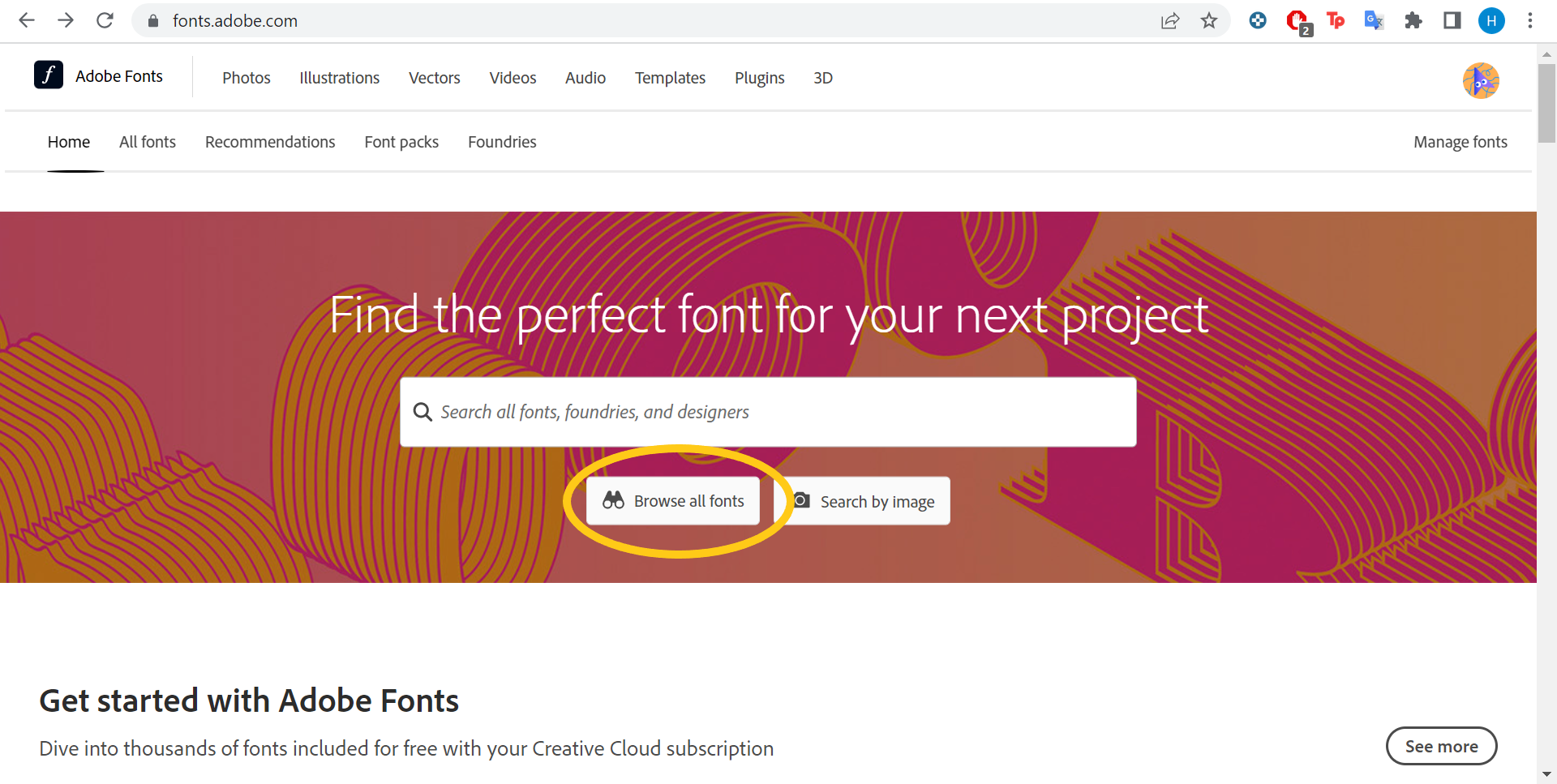
Task: Open the Manage fonts link
Action: pyautogui.click(x=1460, y=142)
